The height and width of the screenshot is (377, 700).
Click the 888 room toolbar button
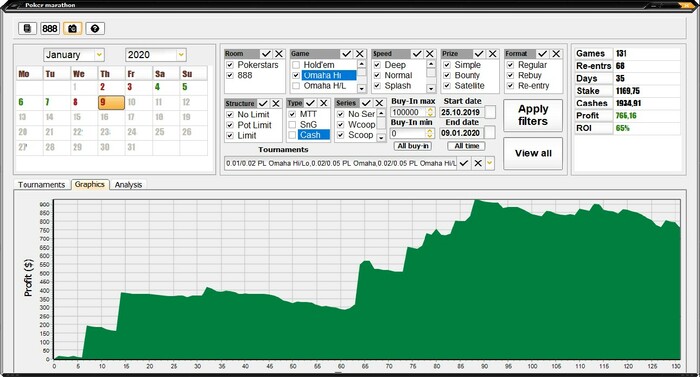click(50, 29)
